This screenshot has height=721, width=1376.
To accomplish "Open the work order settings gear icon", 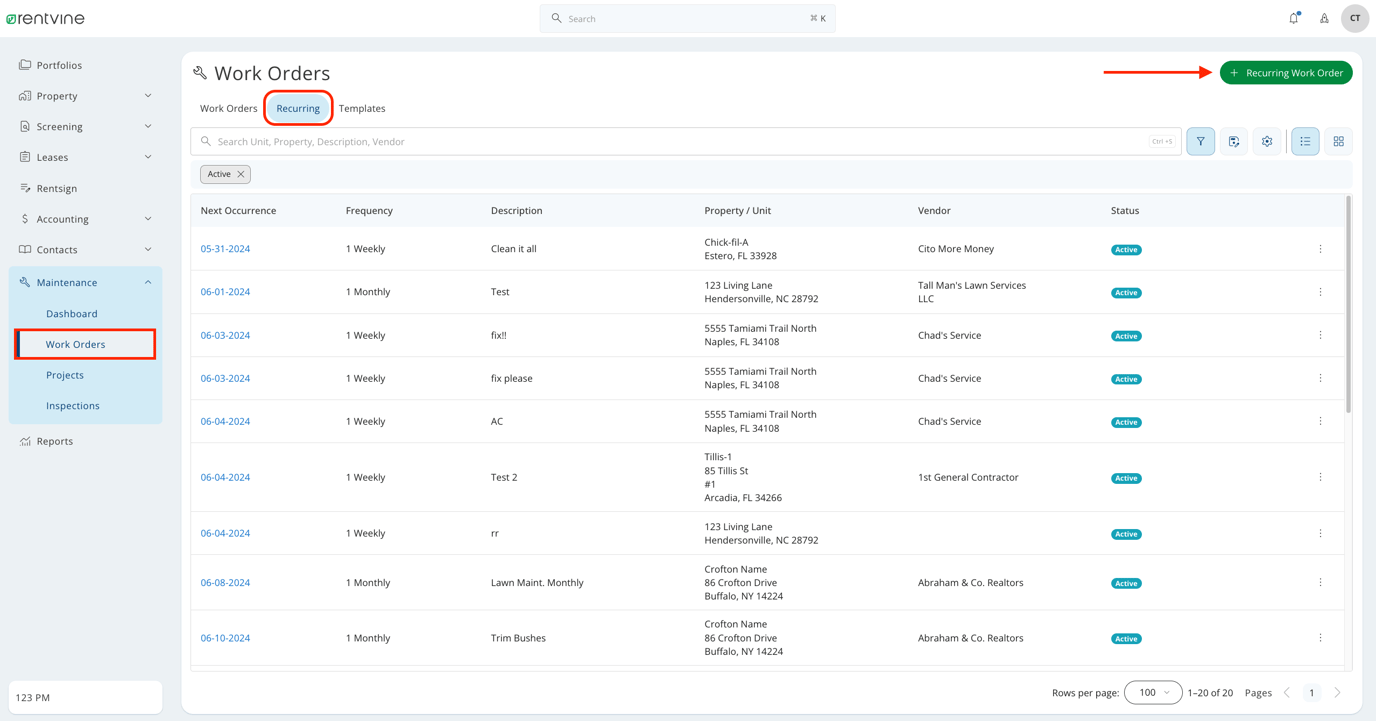I will click(x=1267, y=141).
